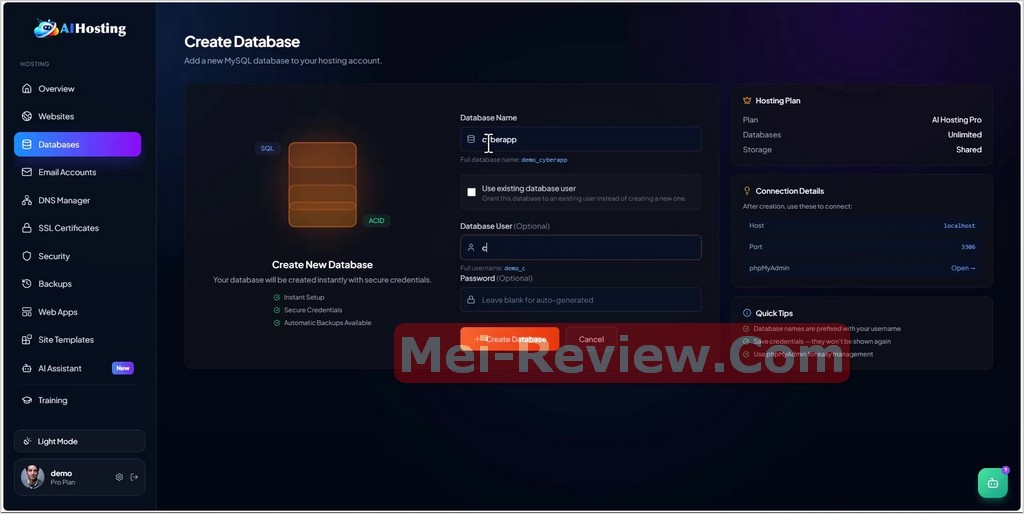Click the database icon in name field
This screenshot has height=514, width=1024.
(471, 139)
